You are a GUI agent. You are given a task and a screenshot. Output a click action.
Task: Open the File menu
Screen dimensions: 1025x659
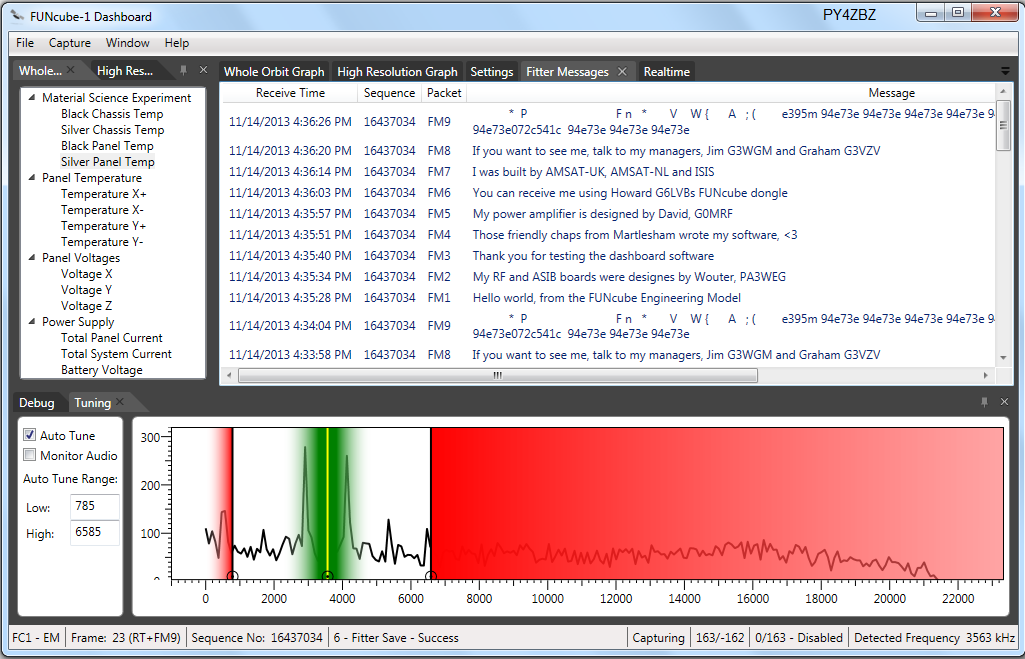tap(25, 42)
